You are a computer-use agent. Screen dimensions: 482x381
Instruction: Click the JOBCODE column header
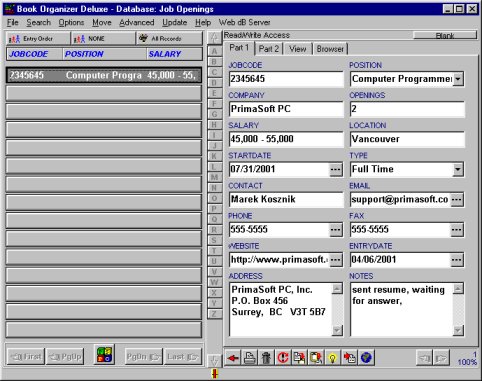[x=35, y=54]
